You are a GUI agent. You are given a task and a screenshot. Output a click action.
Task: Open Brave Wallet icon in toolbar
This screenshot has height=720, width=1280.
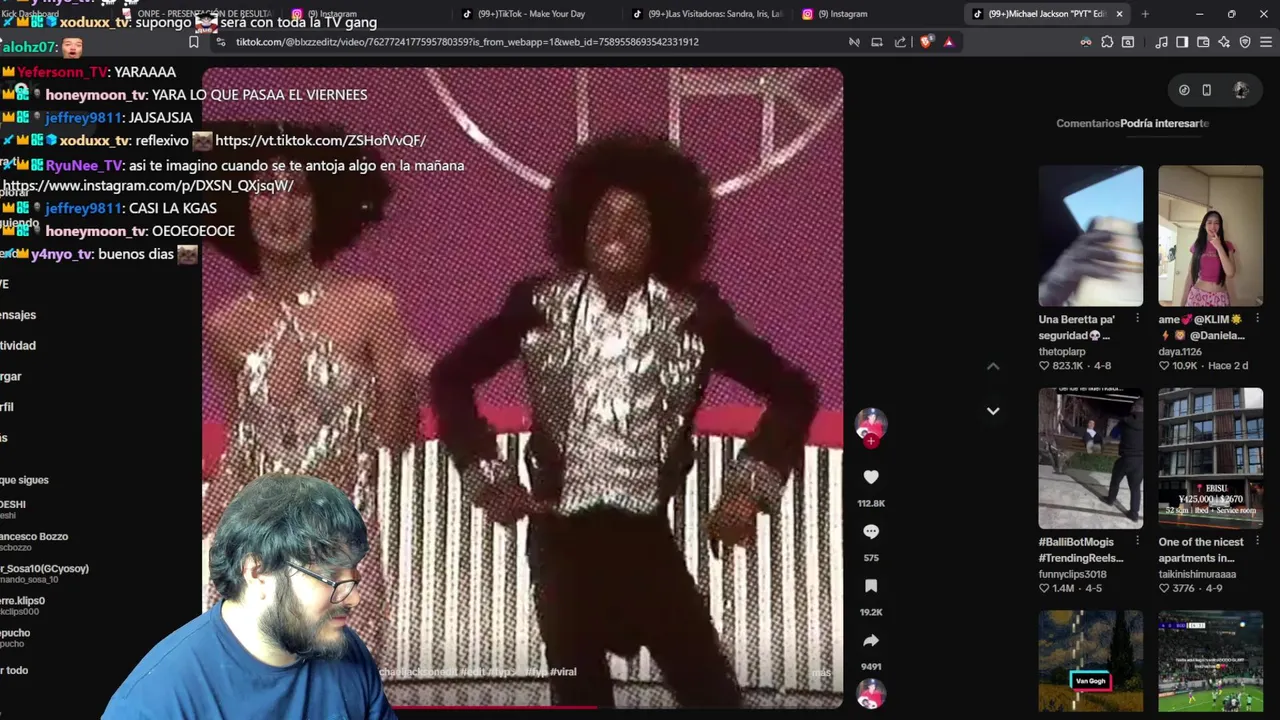[x=1203, y=42]
